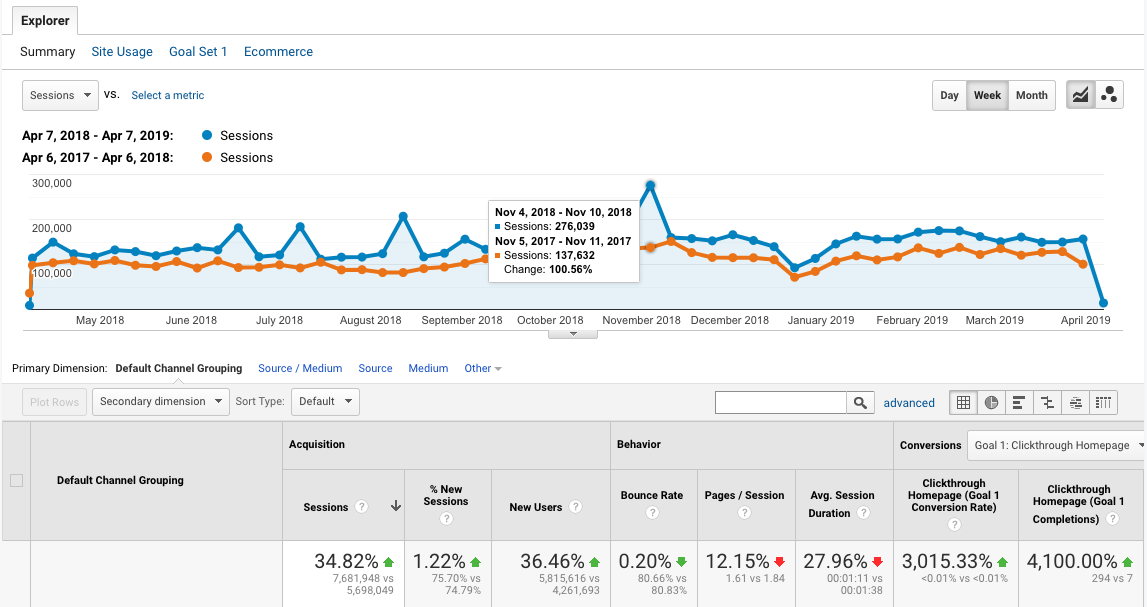Click the final April 2019 blue data point
Screen dimensions: 1147x607
1103,303
